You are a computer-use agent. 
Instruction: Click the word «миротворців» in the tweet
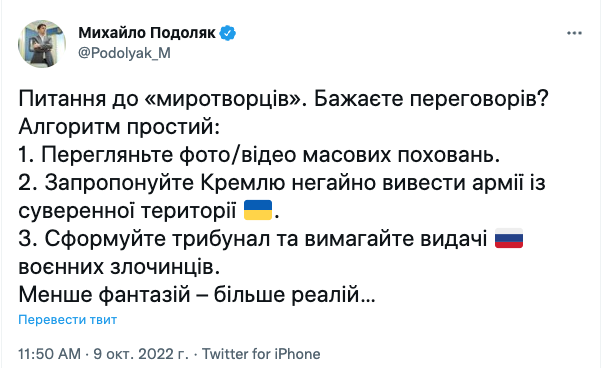225,99
